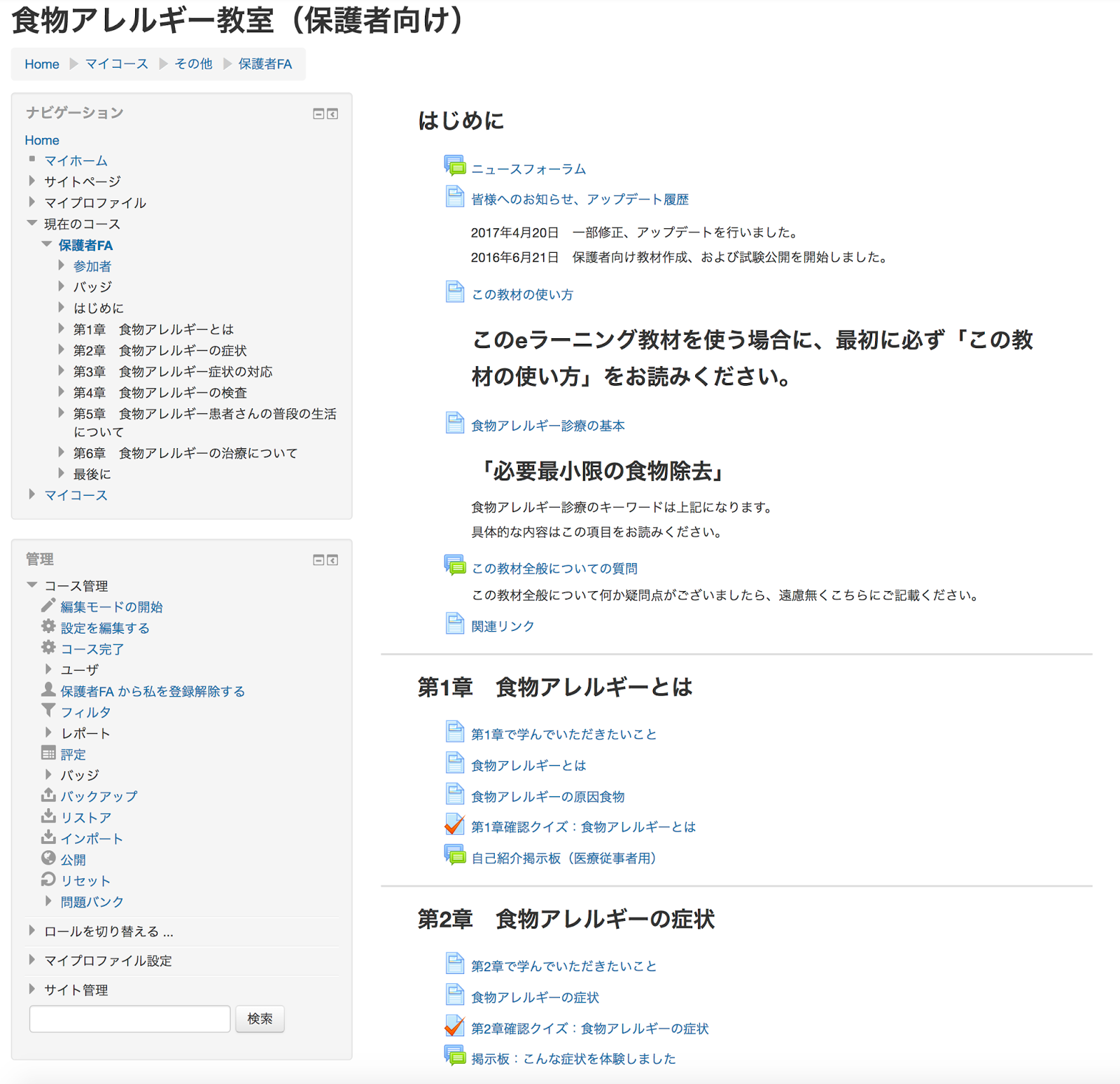Dock the 管理 block to the side
This screenshot has width=1120, height=1084.
(x=332, y=560)
